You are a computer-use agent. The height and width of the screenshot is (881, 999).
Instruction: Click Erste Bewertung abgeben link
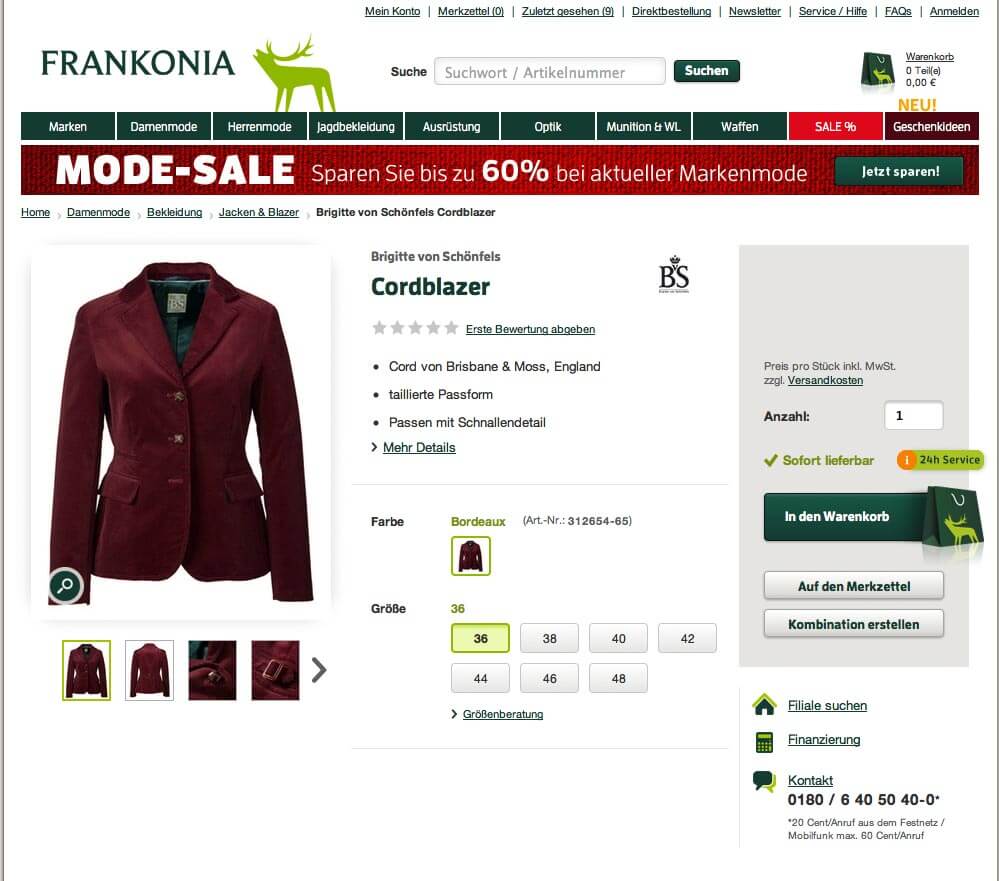(530, 329)
